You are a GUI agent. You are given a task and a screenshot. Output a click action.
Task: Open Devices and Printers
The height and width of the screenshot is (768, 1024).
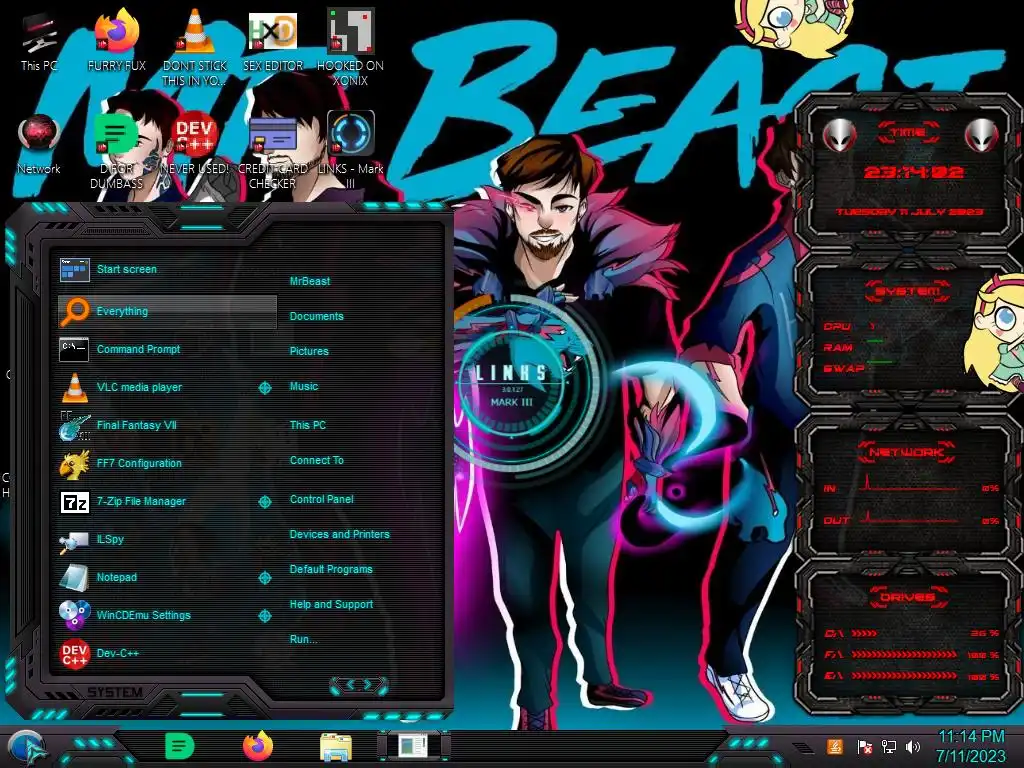[339, 534]
